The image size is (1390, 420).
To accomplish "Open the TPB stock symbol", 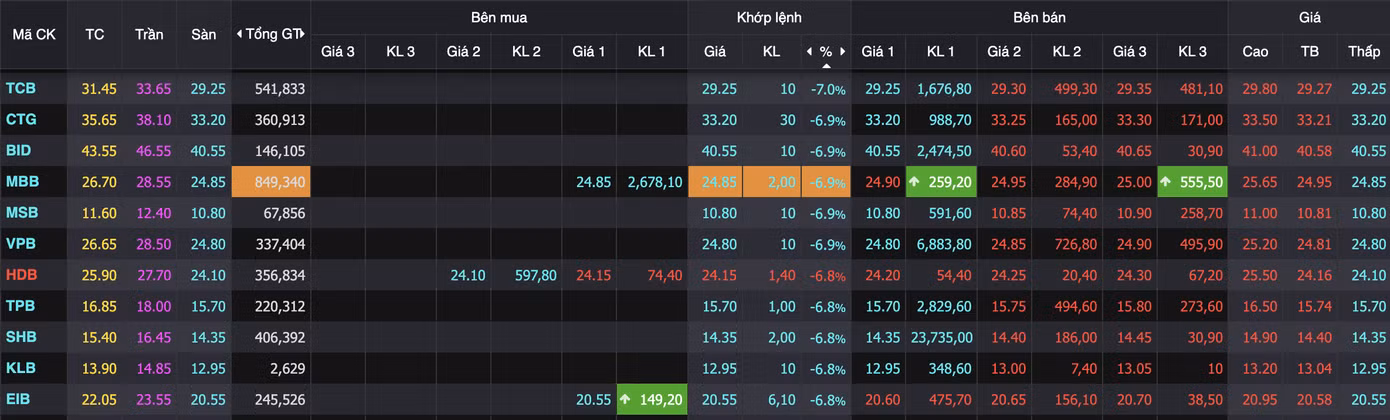I will (x=21, y=306).
